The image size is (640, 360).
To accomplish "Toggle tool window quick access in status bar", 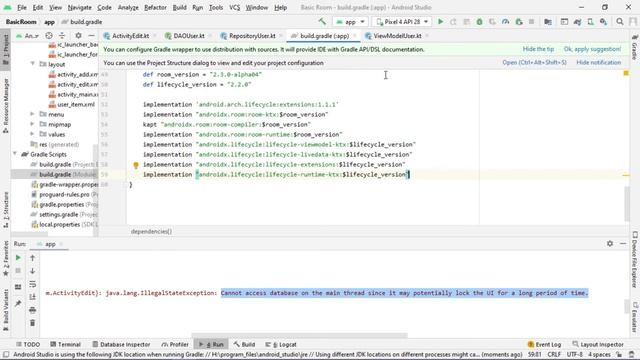I will click(6, 354).
